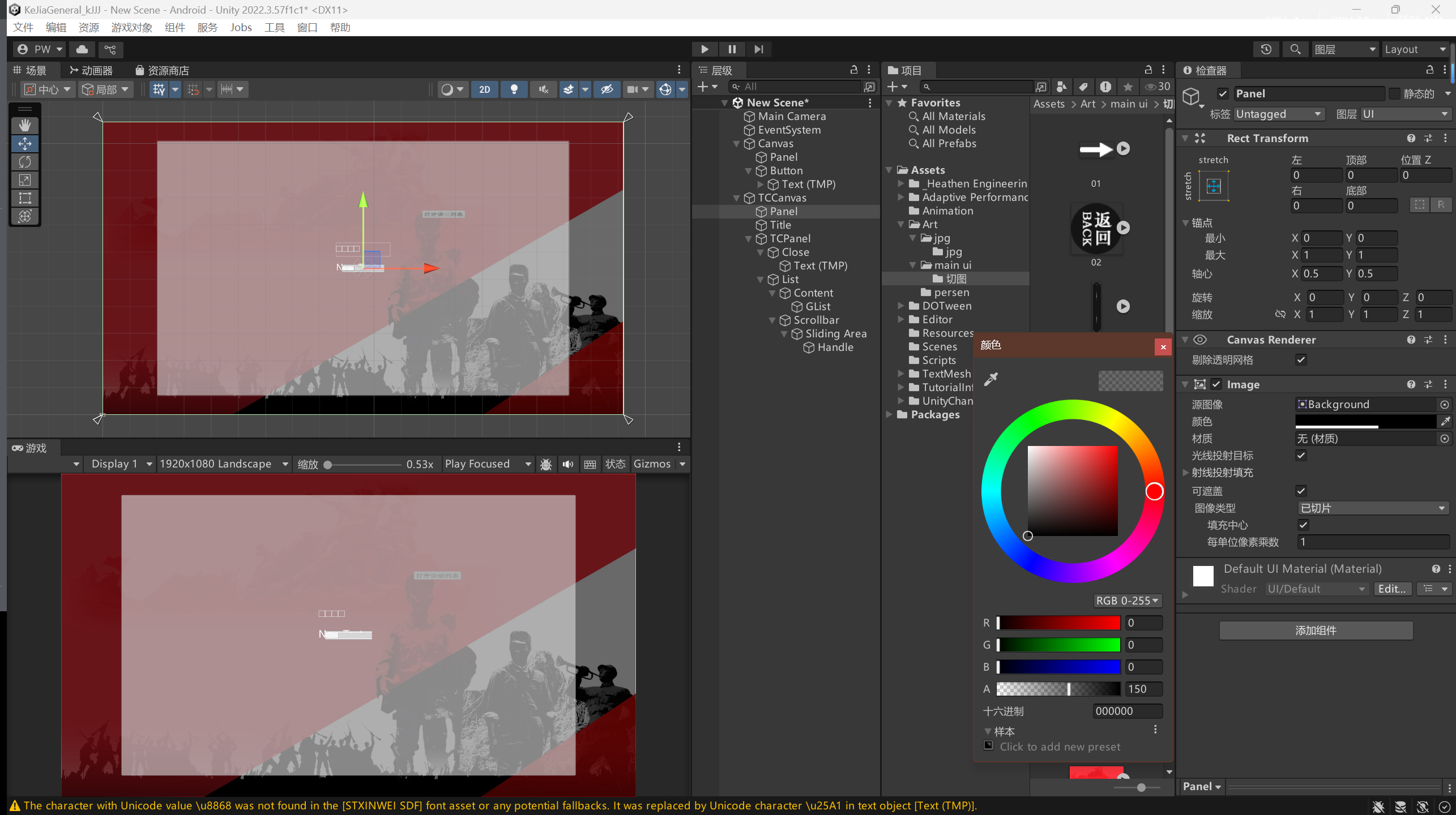This screenshot has width=1456, height=815.
Task: Click the 添加组件 button
Action: point(1316,630)
